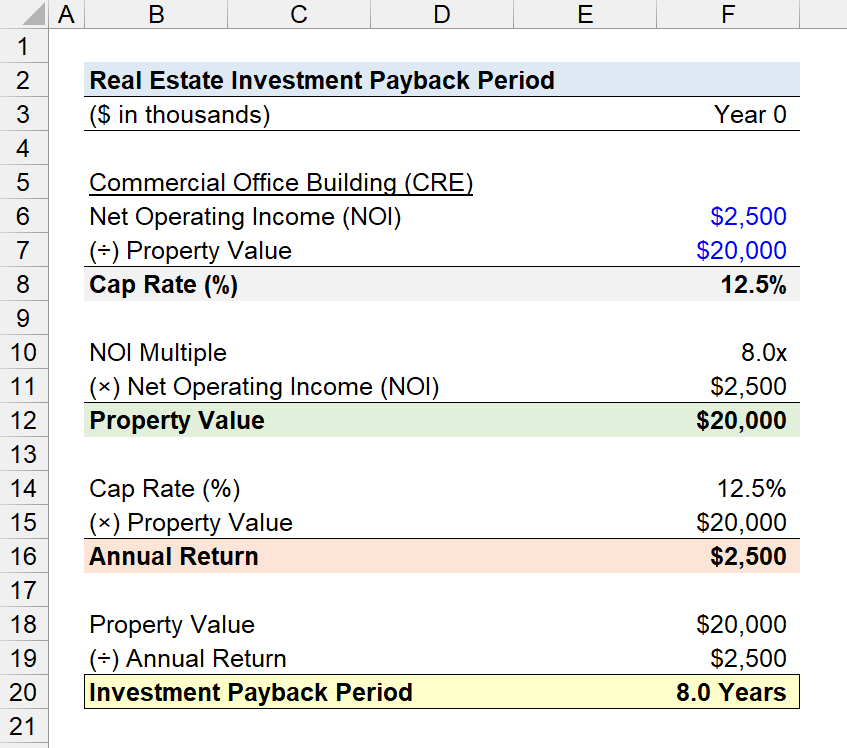Select column A header
The height and width of the screenshot is (748, 847).
(66, 14)
